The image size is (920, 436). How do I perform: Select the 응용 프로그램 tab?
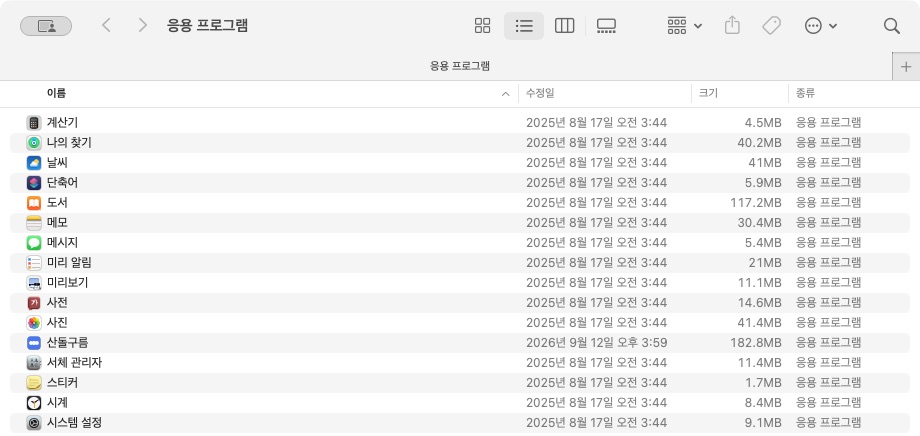point(460,66)
